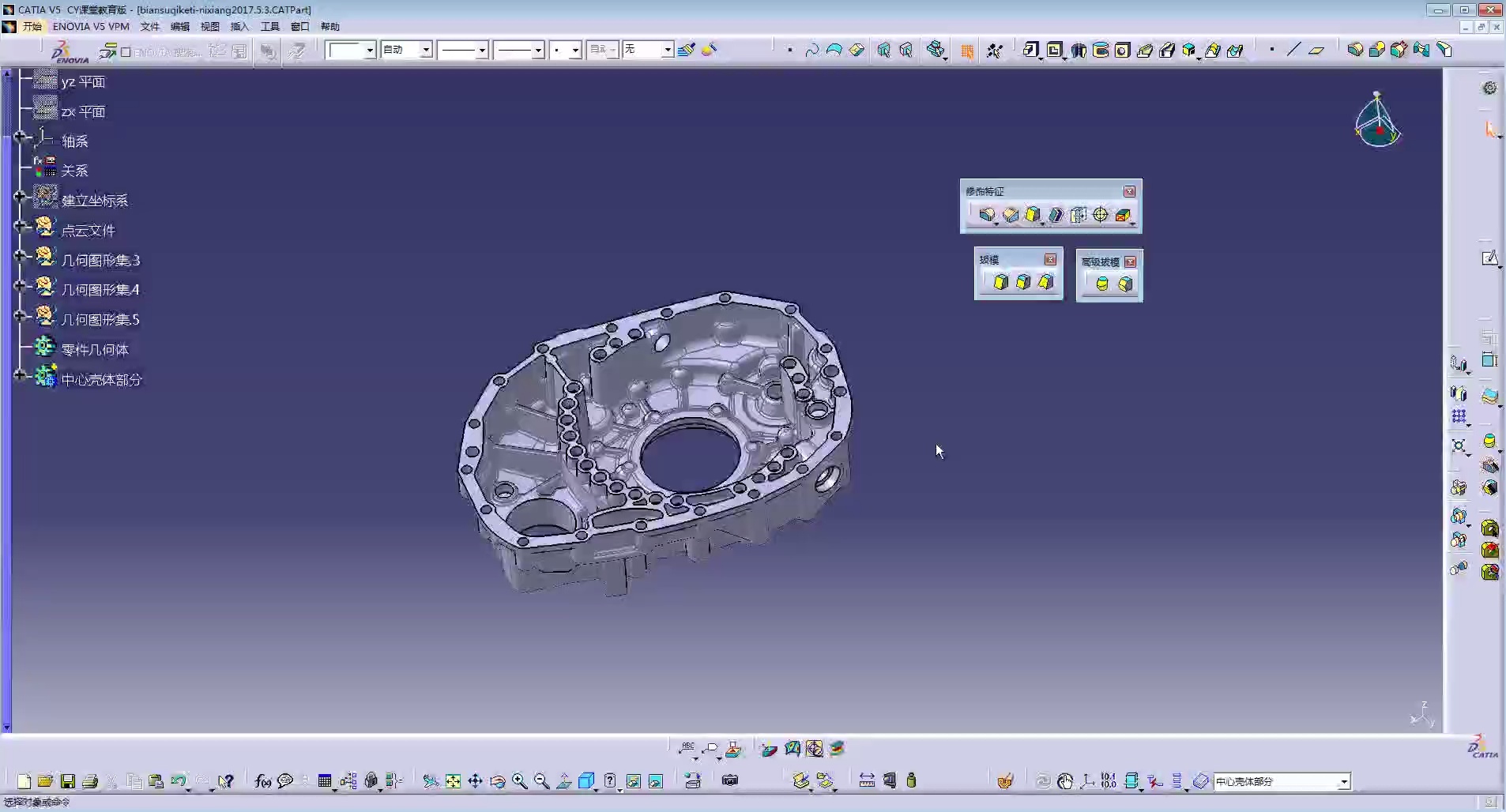
Task: Toggle the ENOVIA search checkbox
Action: [126, 52]
